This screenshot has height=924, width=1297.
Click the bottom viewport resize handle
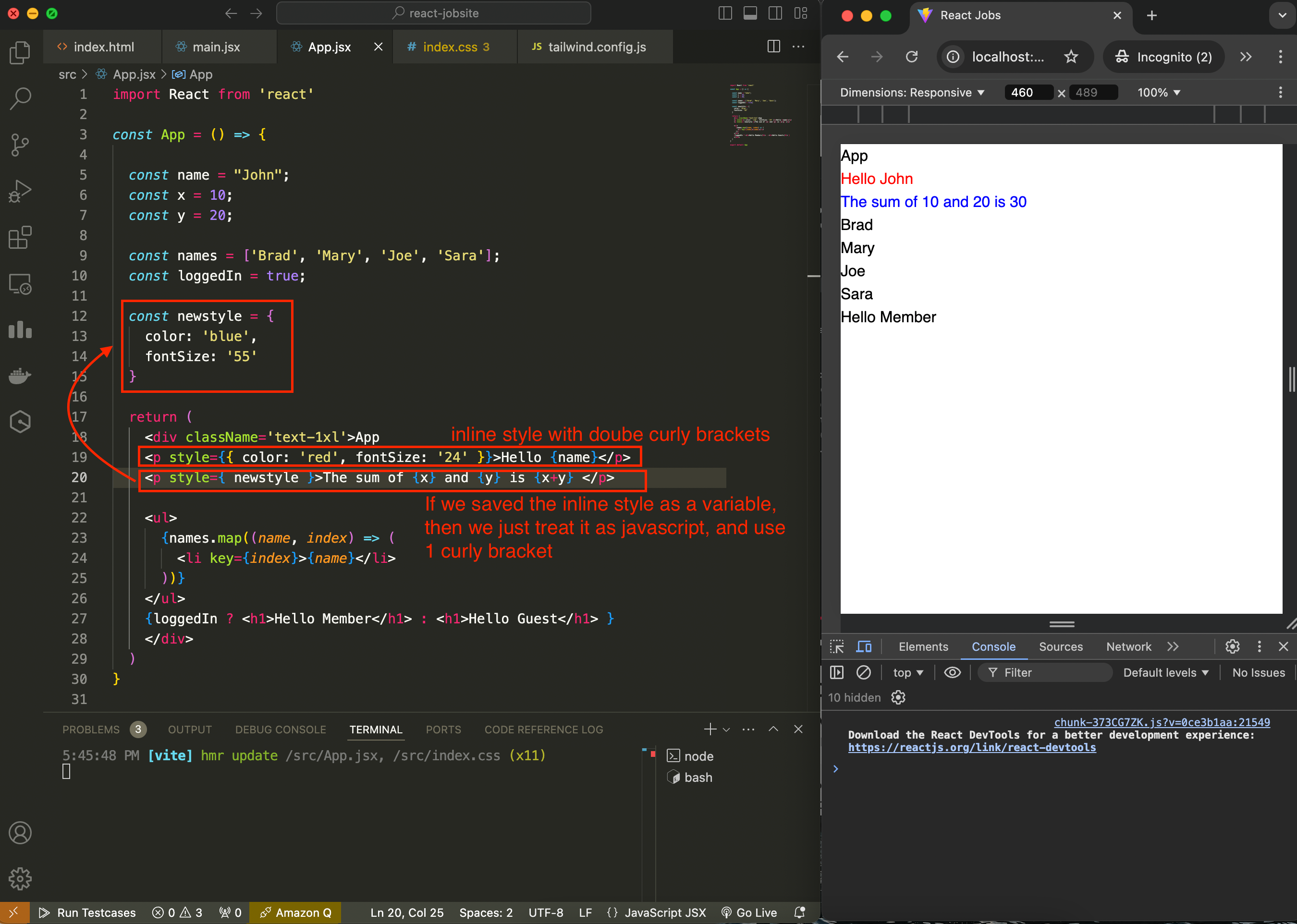[x=1062, y=624]
